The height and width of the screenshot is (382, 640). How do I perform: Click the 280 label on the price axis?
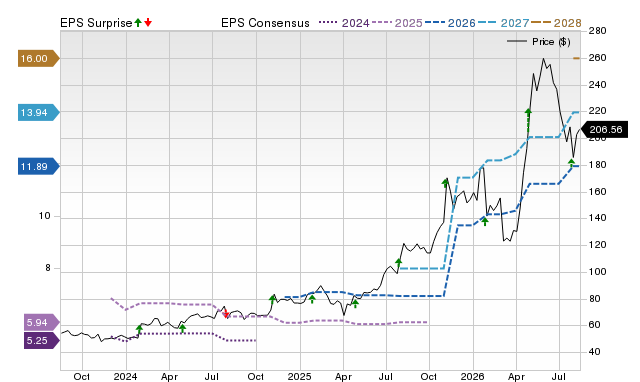(x=598, y=31)
